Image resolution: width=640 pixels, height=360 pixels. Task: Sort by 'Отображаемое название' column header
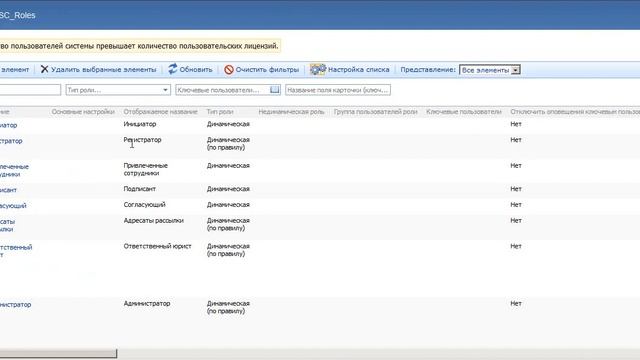pyautogui.click(x=160, y=111)
